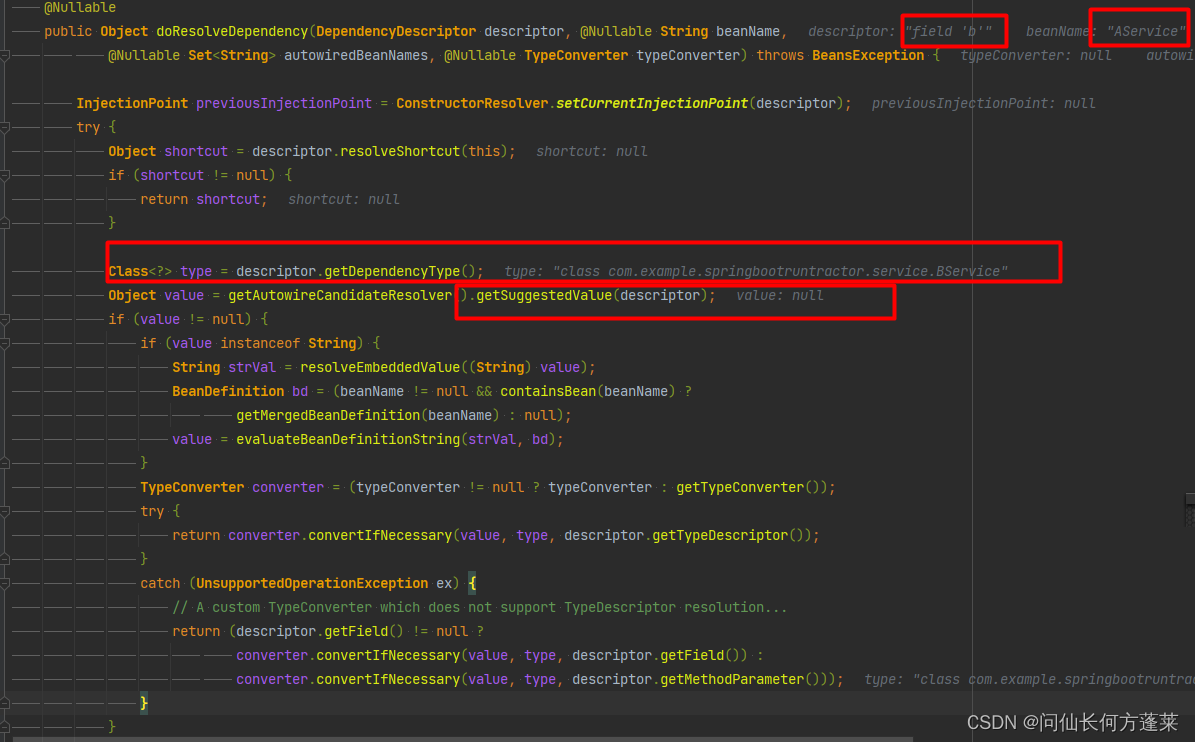Collapse the fold marker beside the outer 'try {'
This screenshot has height=742, width=1195.
[x=5, y=127]
